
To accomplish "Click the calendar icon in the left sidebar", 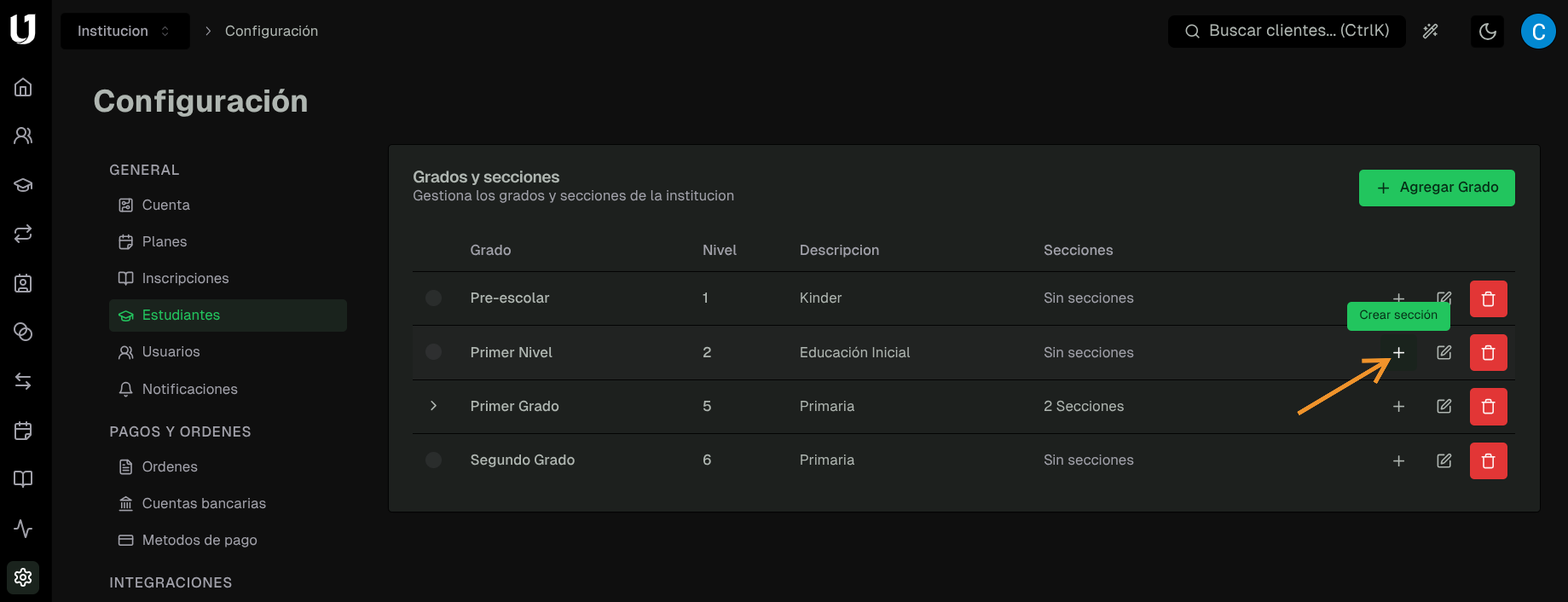I will (23, 431).
